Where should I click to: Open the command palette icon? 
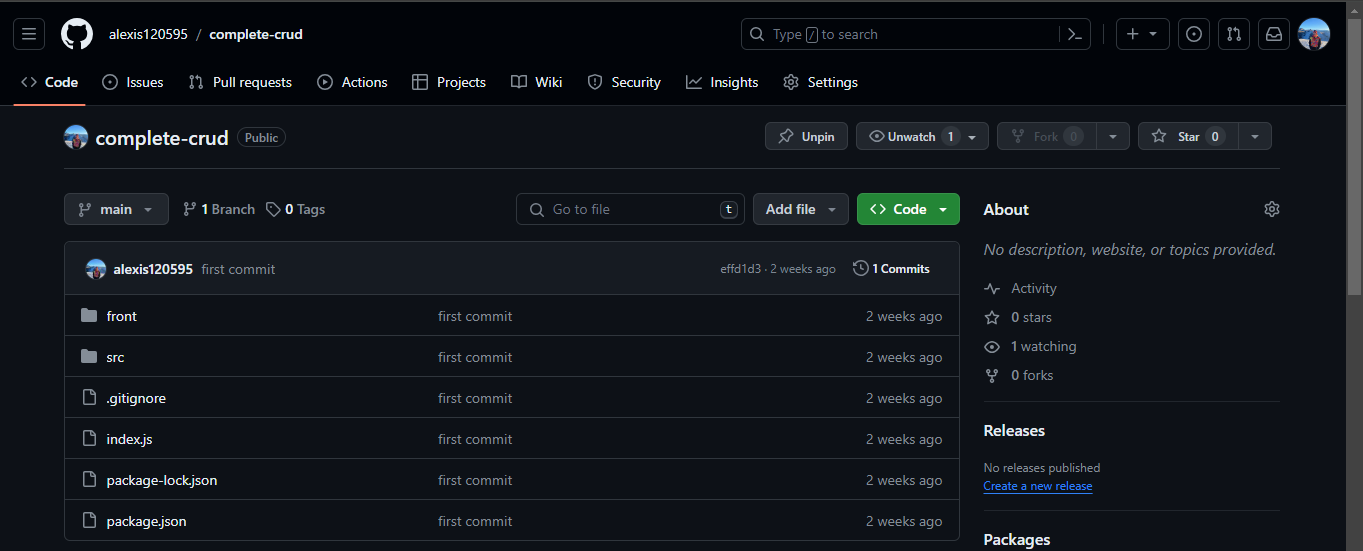click(1075, 34)
